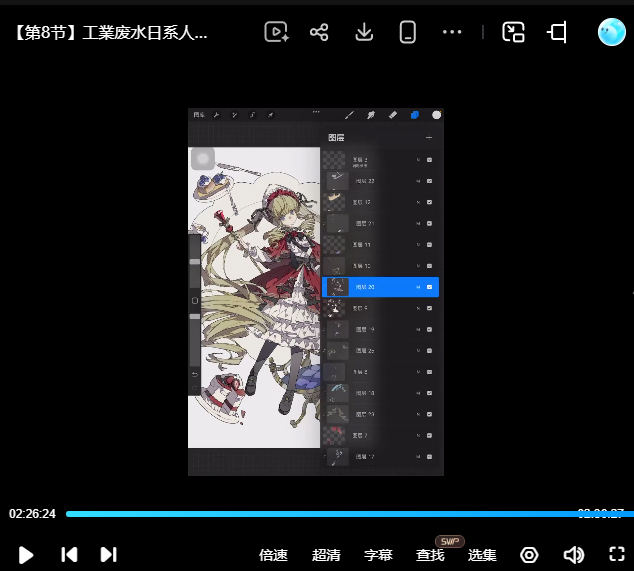Click the square modify button in Procreate sidebar

(x=195, y=301)
